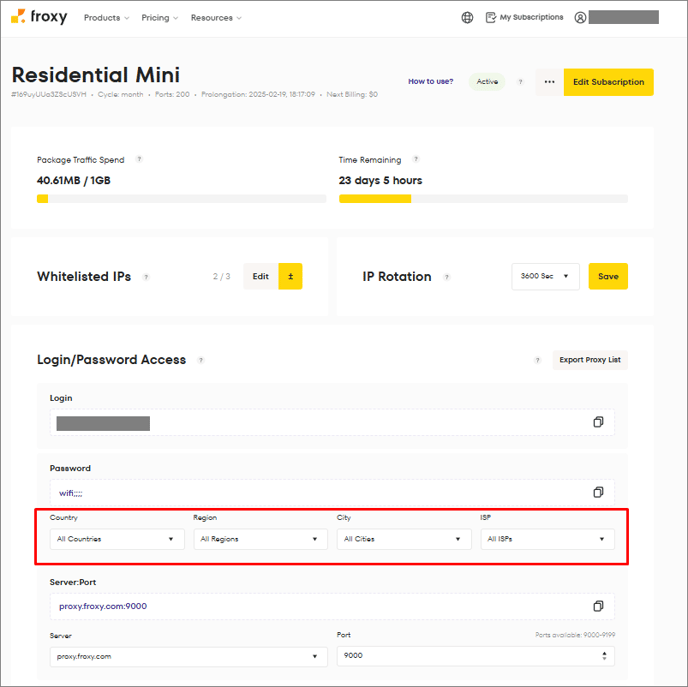Open the All Cities dropdown

404,539
